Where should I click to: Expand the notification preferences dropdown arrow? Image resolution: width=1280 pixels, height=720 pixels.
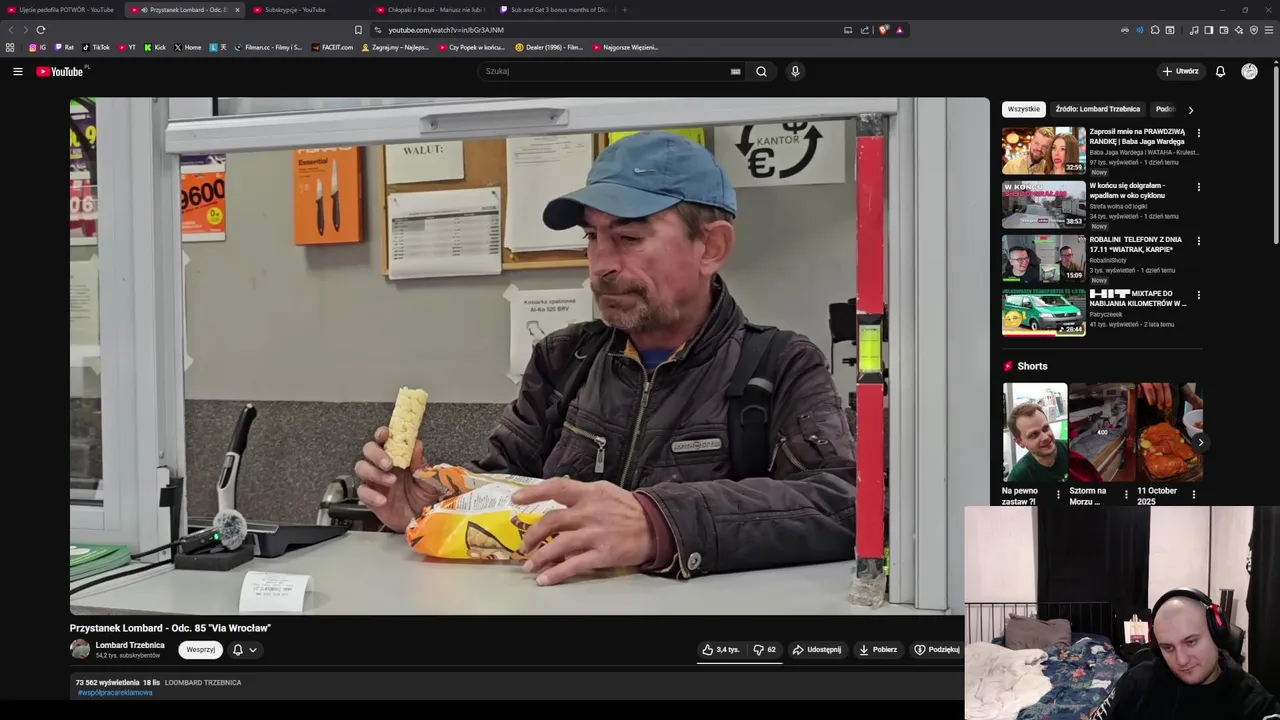(253, 650)
